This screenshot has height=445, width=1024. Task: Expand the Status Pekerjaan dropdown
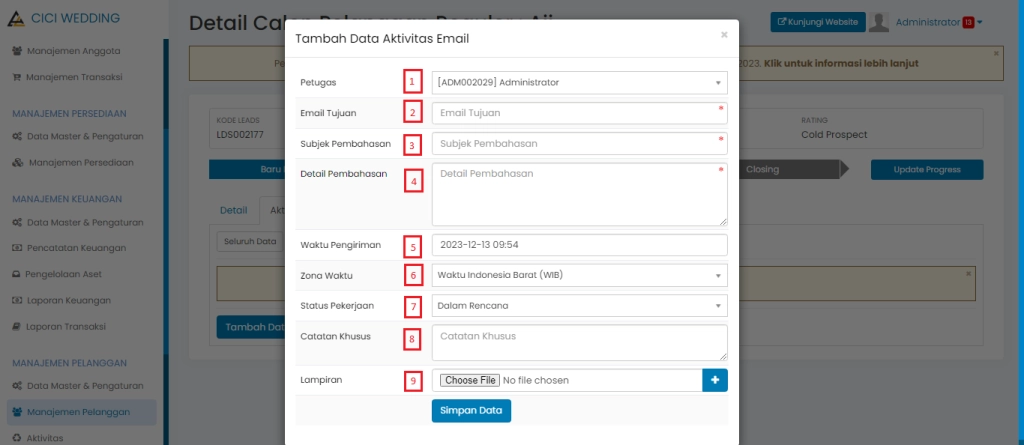[x=579, y=306]
